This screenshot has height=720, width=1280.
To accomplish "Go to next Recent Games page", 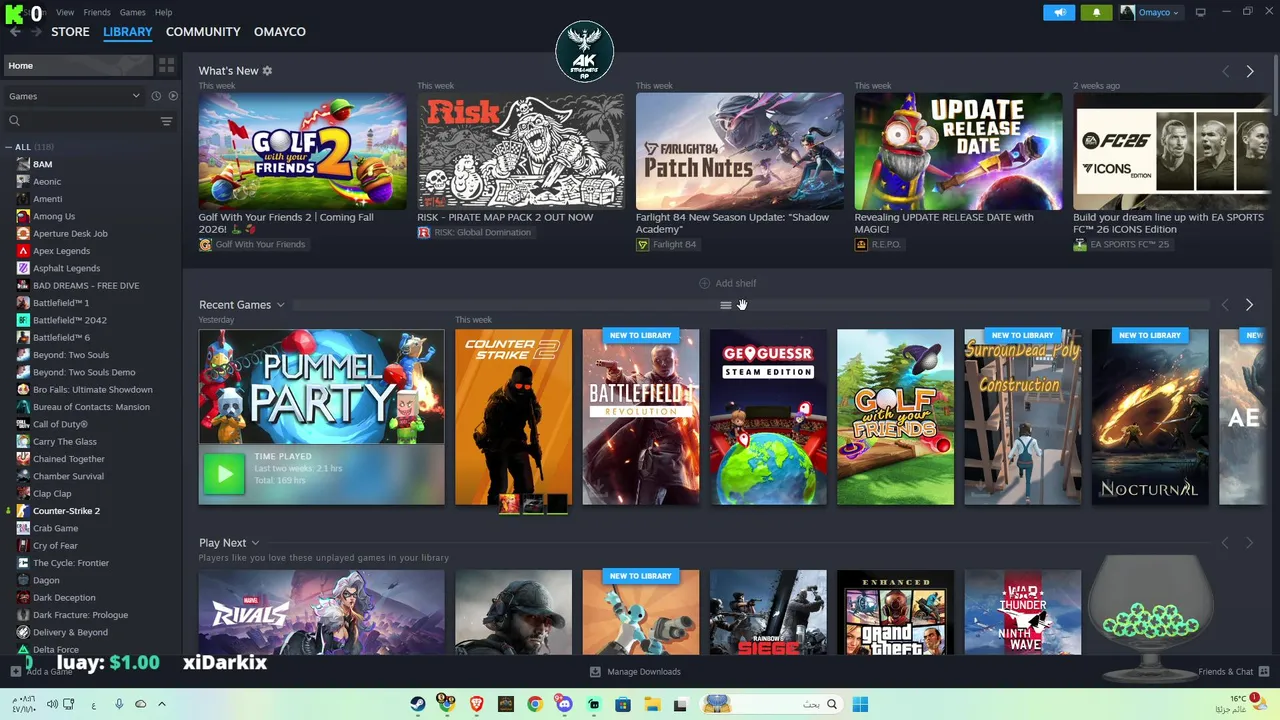I will click(x=1249, y=305).
